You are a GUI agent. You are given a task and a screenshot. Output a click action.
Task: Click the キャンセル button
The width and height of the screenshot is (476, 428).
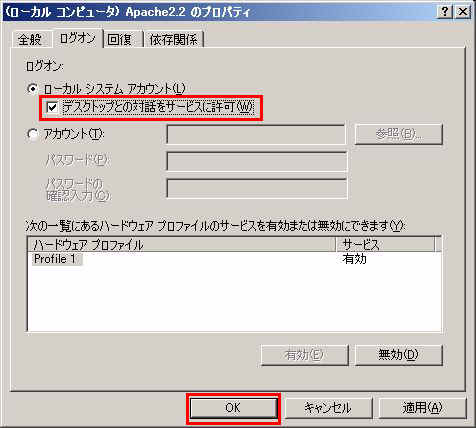pos(328,408)
